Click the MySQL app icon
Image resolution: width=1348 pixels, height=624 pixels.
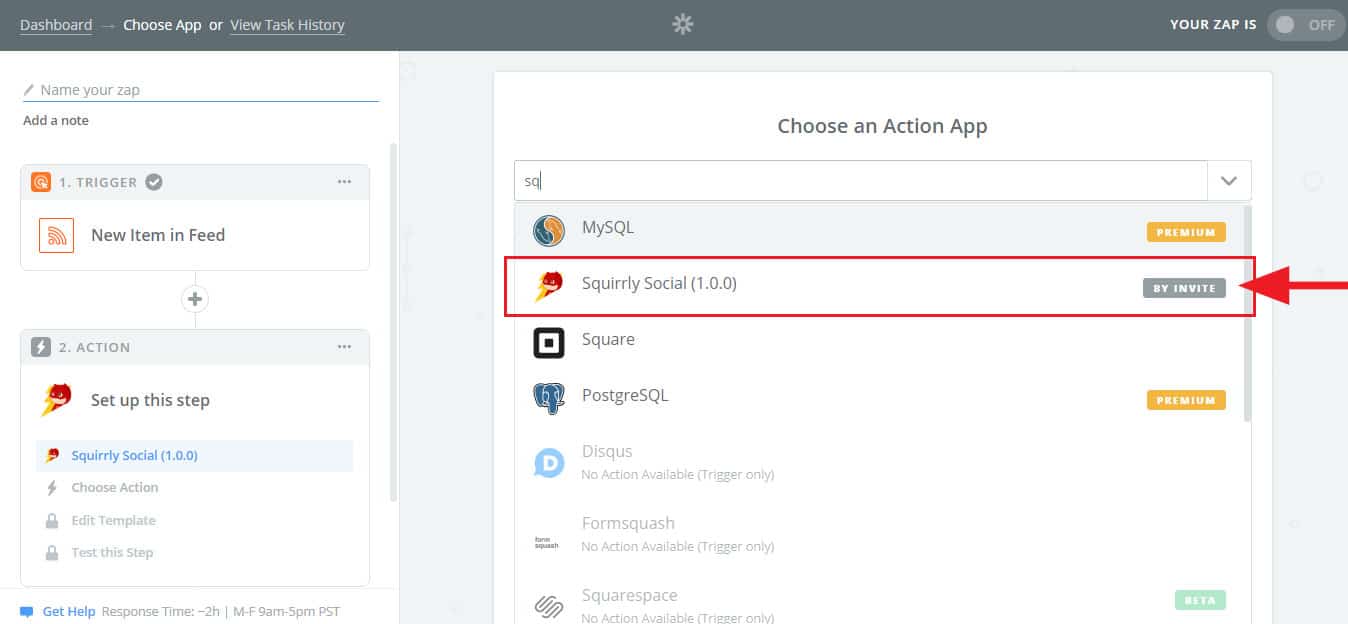pyautogui.click(x=549, y=231)
